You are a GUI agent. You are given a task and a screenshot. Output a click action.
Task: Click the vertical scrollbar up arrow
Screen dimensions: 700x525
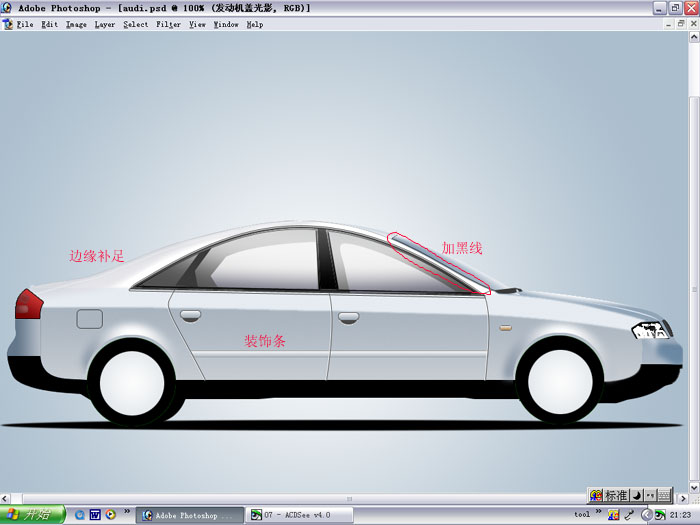pos(694,37)
